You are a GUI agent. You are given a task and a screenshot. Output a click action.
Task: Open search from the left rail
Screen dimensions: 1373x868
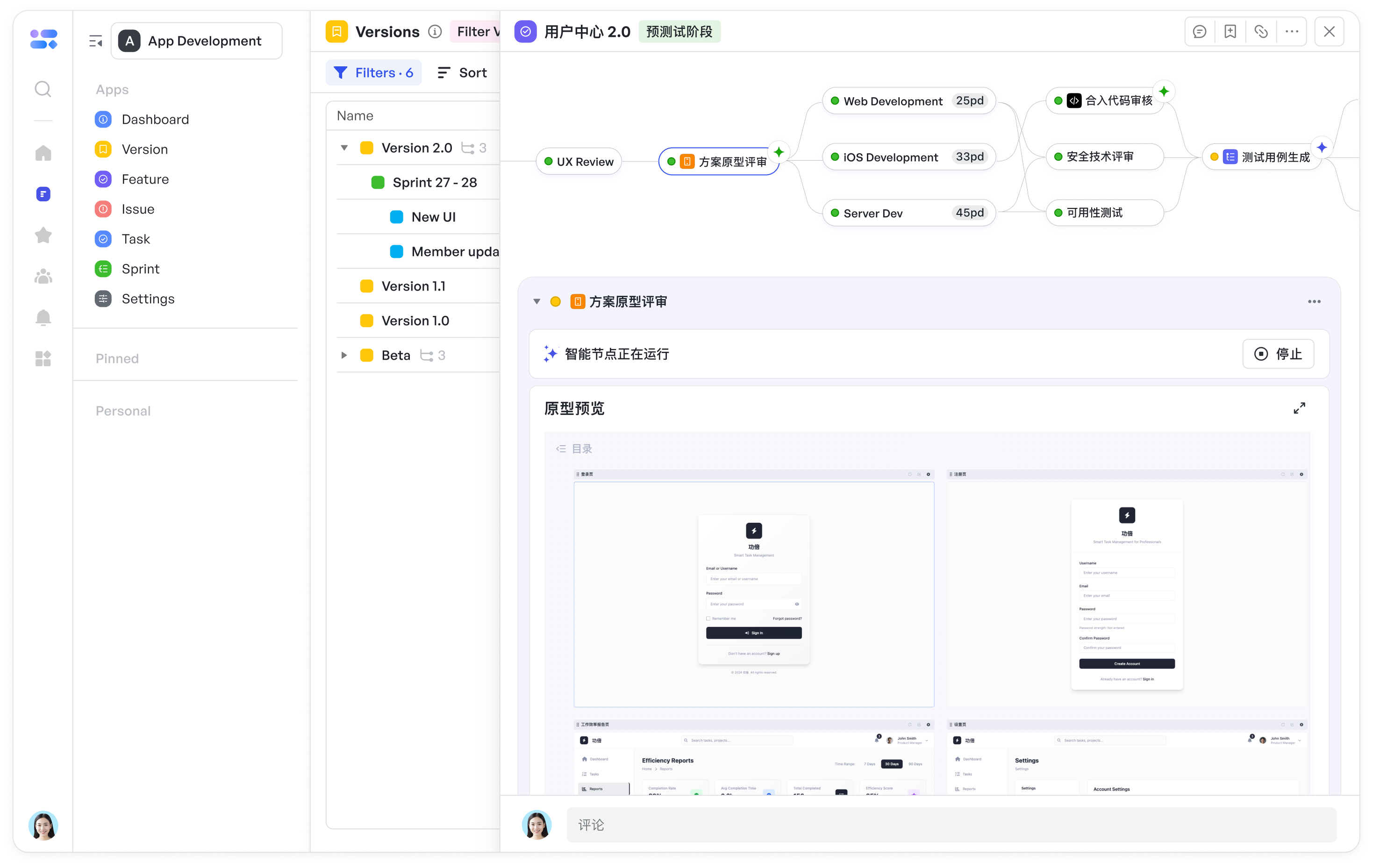[43, 90]
